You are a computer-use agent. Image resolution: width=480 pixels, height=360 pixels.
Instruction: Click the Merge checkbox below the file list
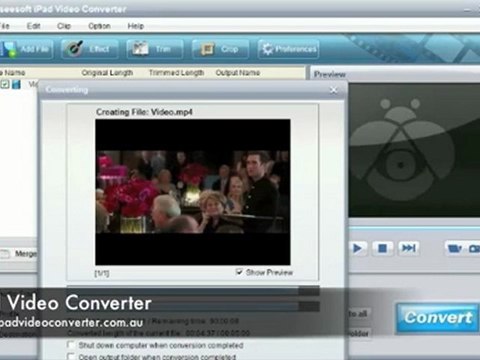5,254
